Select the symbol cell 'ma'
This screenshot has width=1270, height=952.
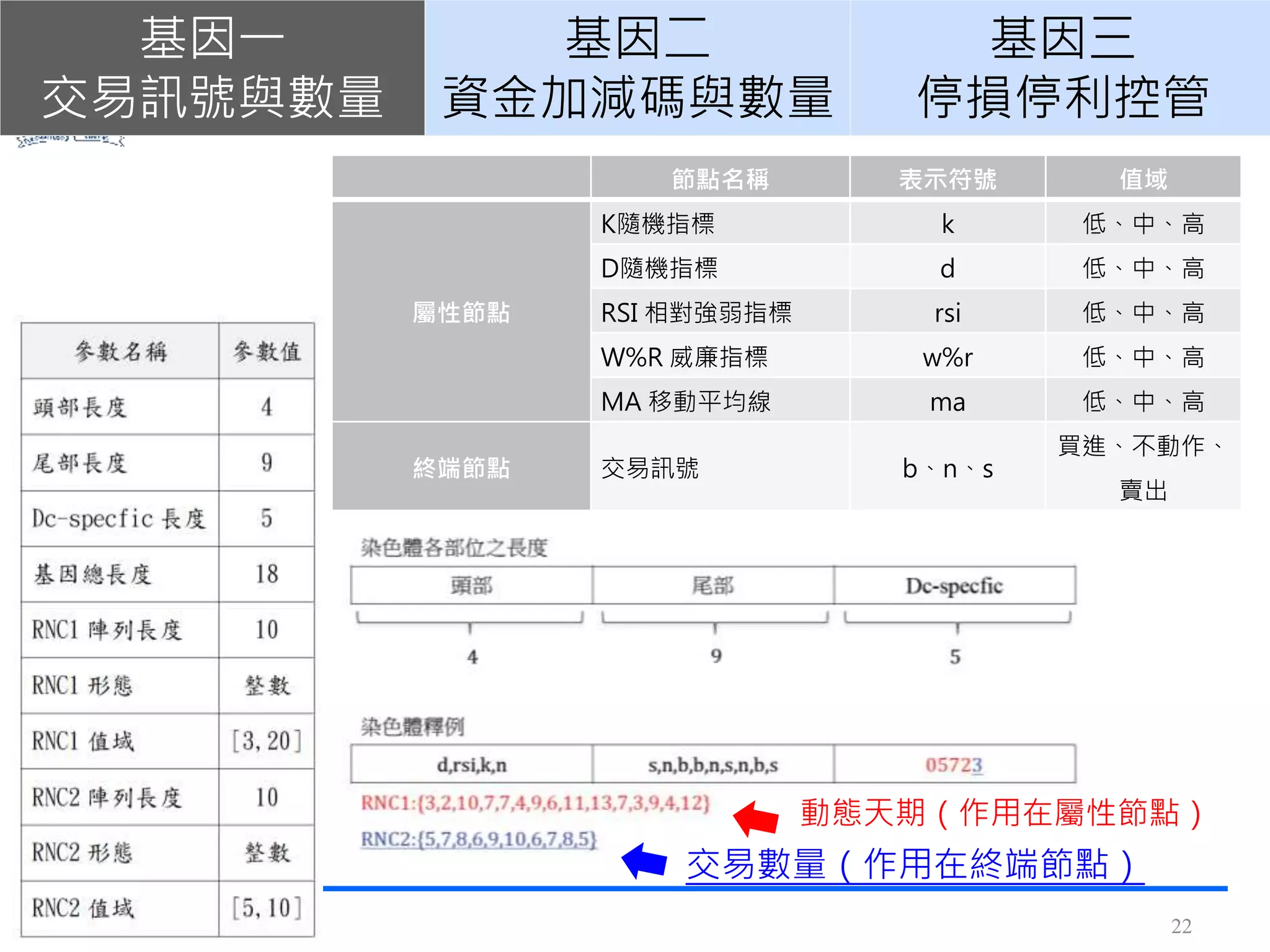tap(948, 401)
